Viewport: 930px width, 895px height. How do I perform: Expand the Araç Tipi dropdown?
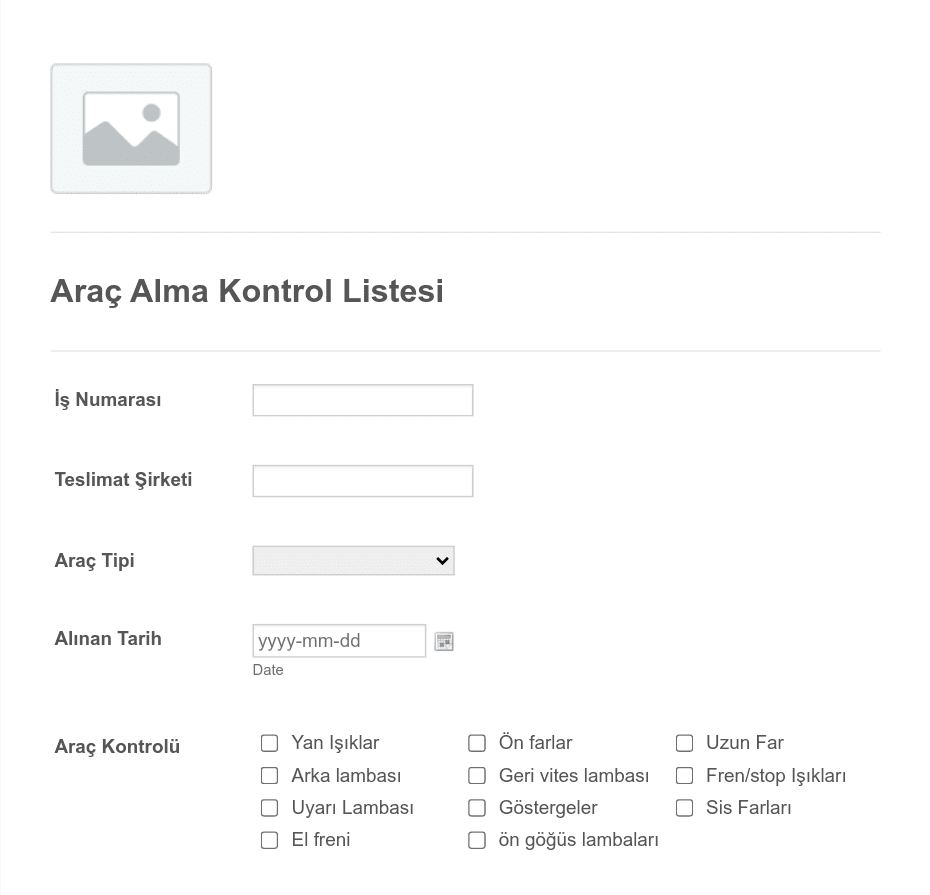pos(353,560)
